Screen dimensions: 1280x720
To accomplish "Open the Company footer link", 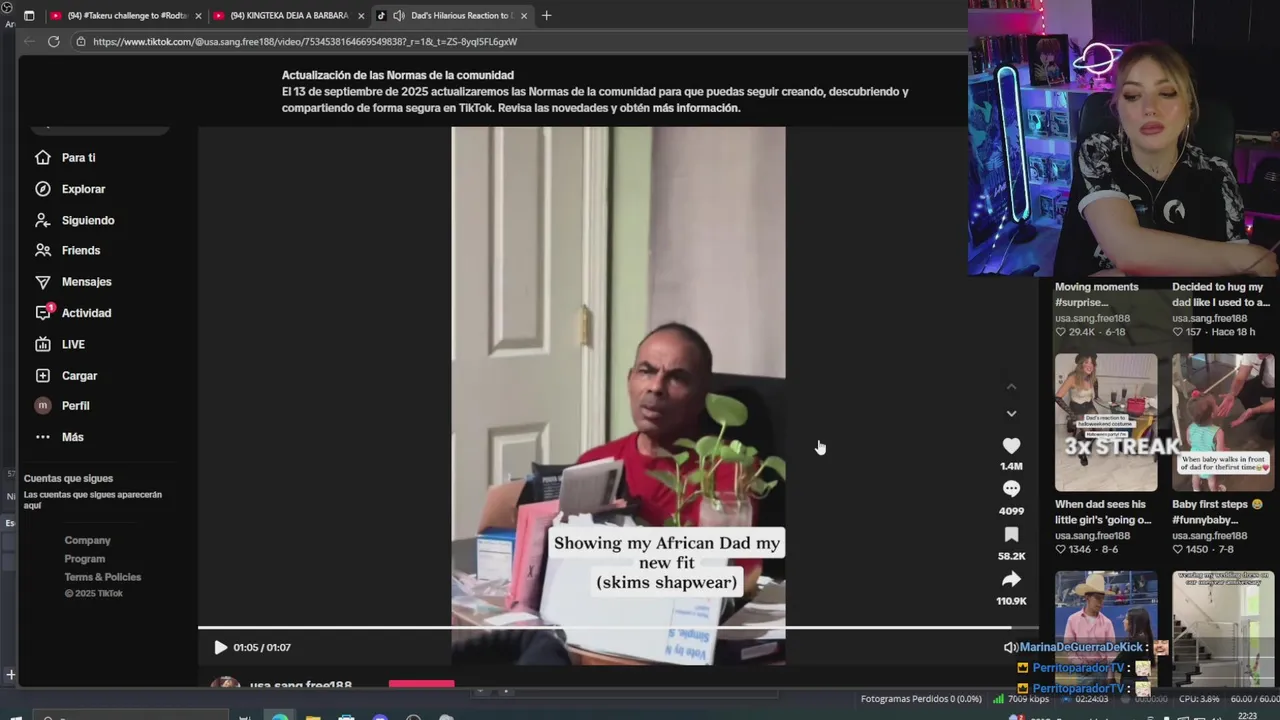I will [x=87, y=540].
